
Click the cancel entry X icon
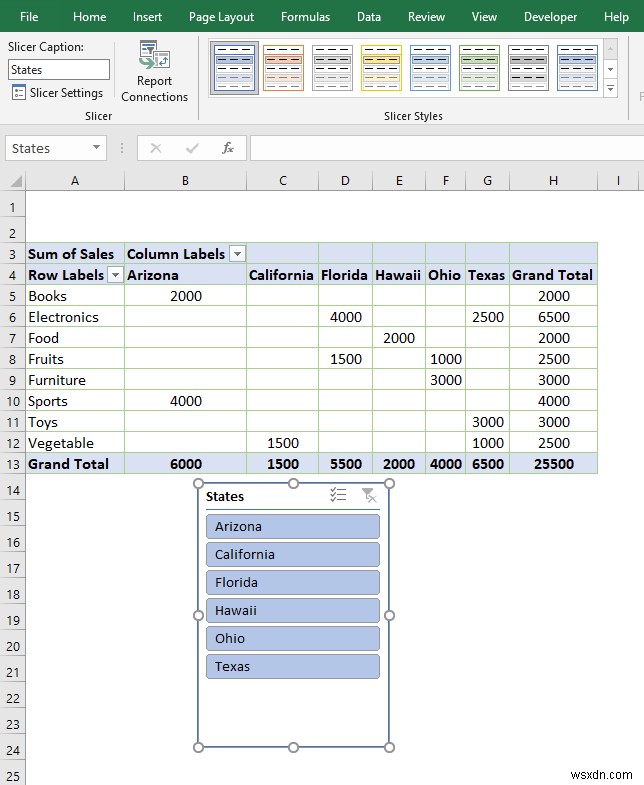point(156,148)
